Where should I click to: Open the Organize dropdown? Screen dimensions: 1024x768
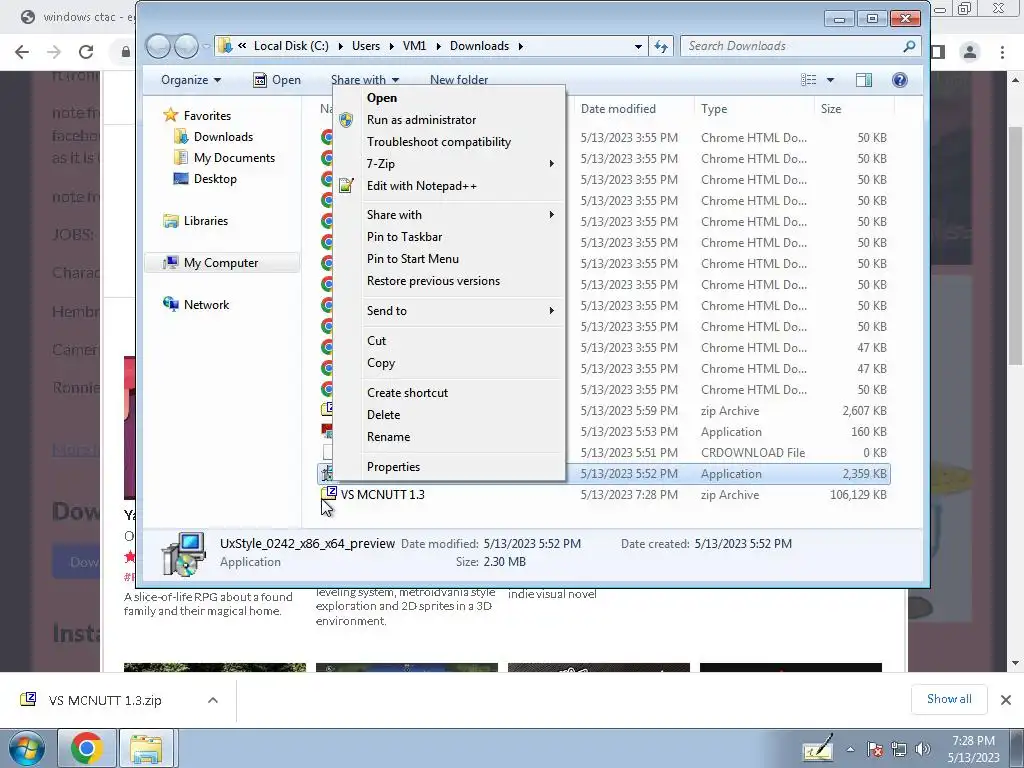pyautogui.click(x=191, y=80)
